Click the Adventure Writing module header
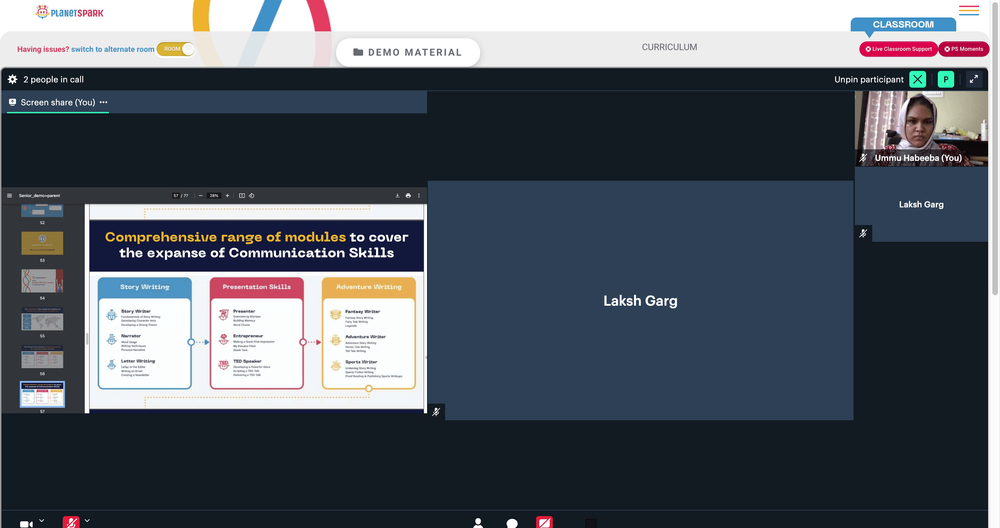Image resolution: width=1000 pixels, height=528 pixels. (369, 287)
